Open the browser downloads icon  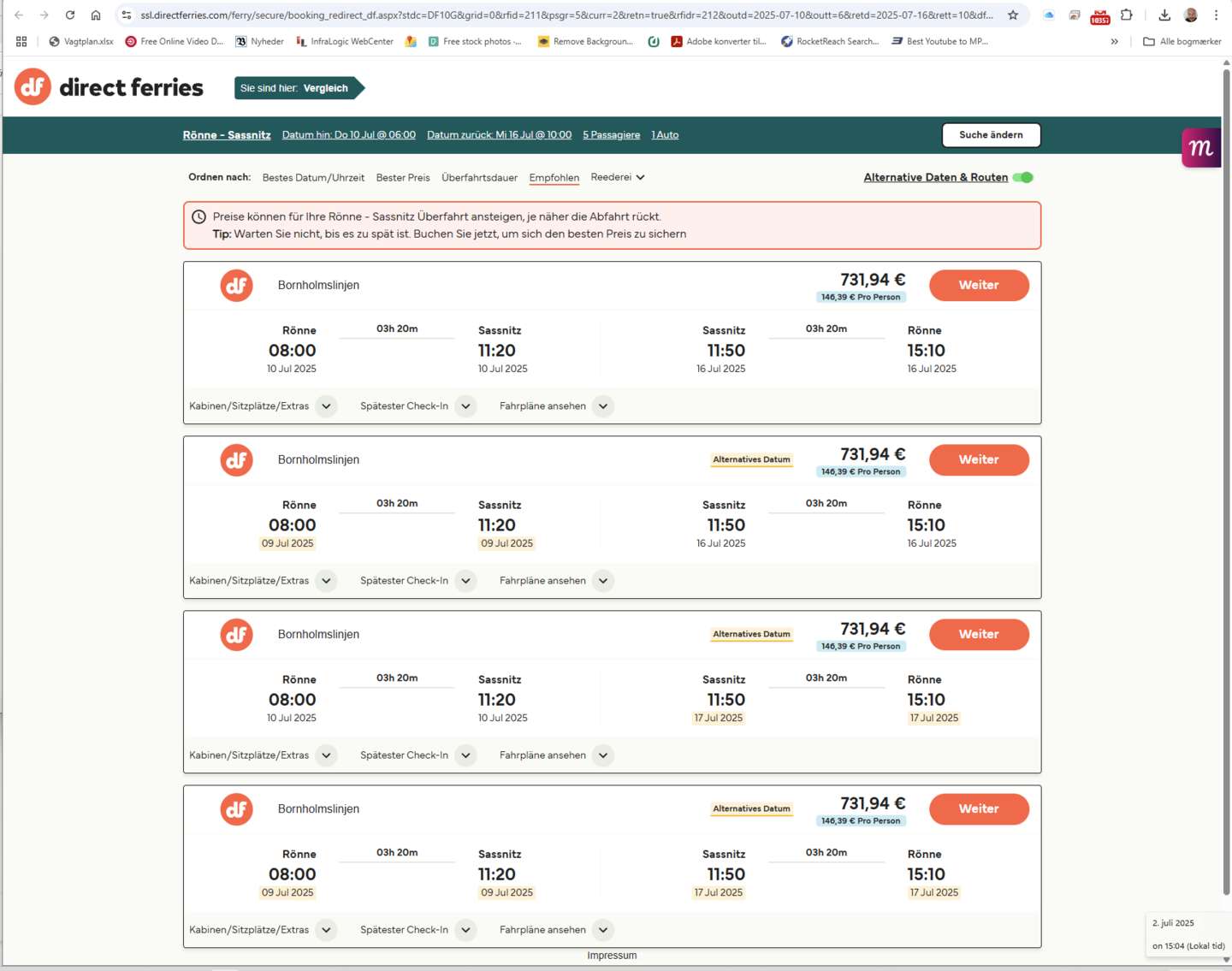pos(1164,15)
